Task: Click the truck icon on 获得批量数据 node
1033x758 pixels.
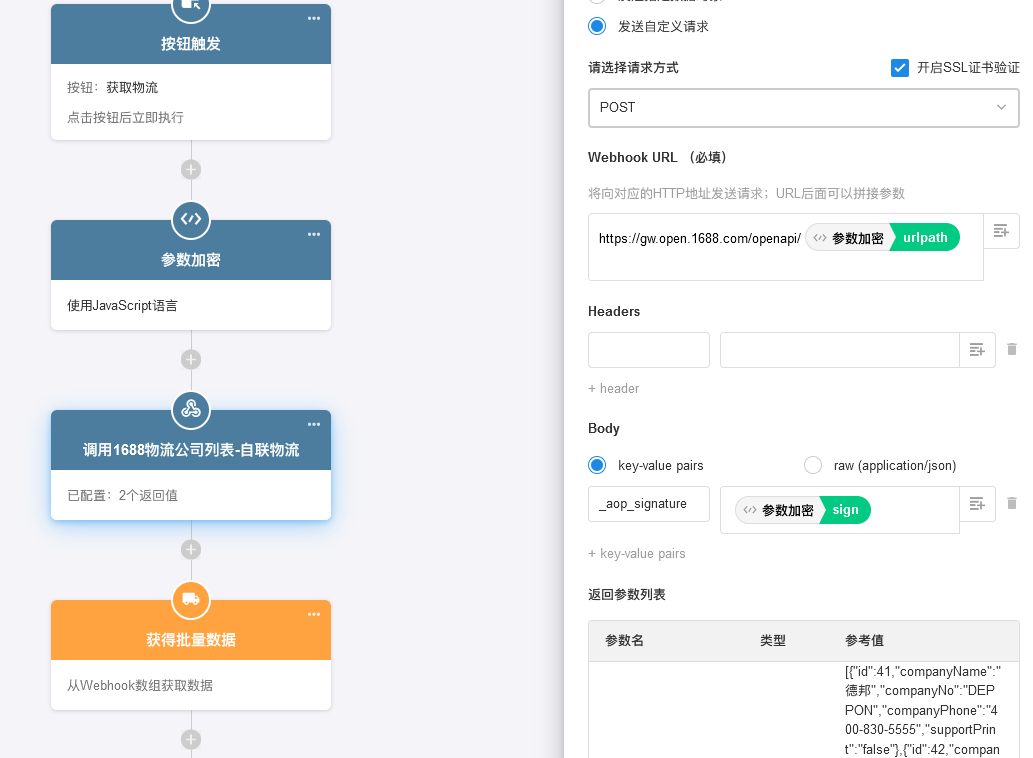Action: pyautogui.click(x=191, y=600)
